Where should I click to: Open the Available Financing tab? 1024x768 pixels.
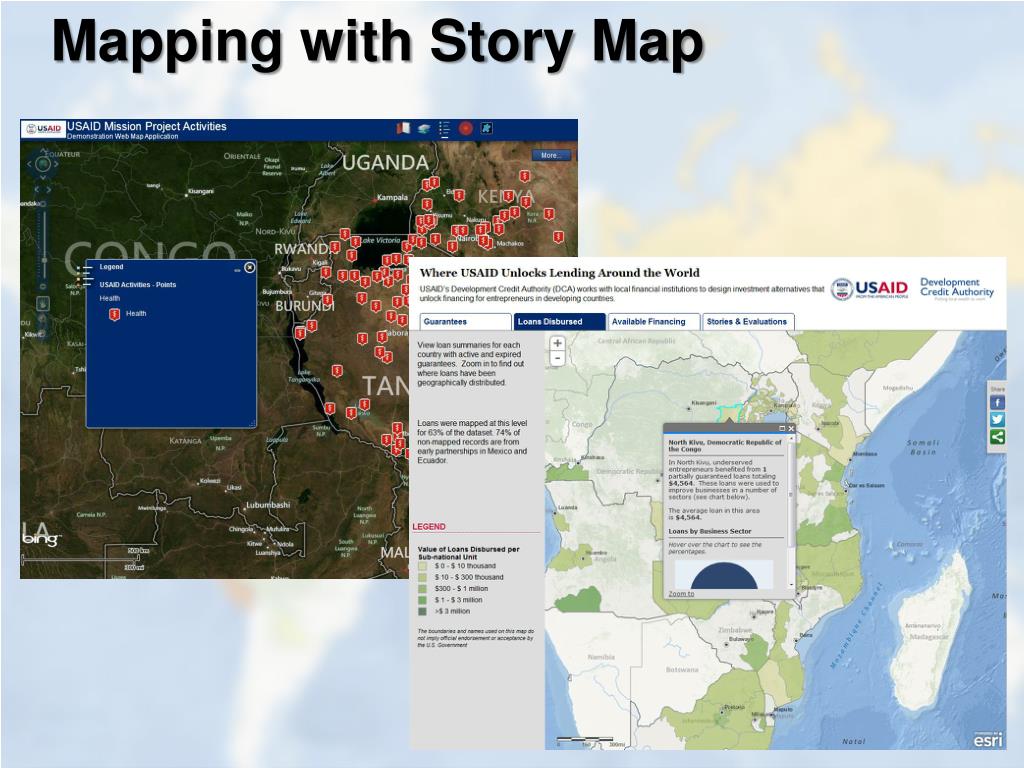click(x=648, y=322)
